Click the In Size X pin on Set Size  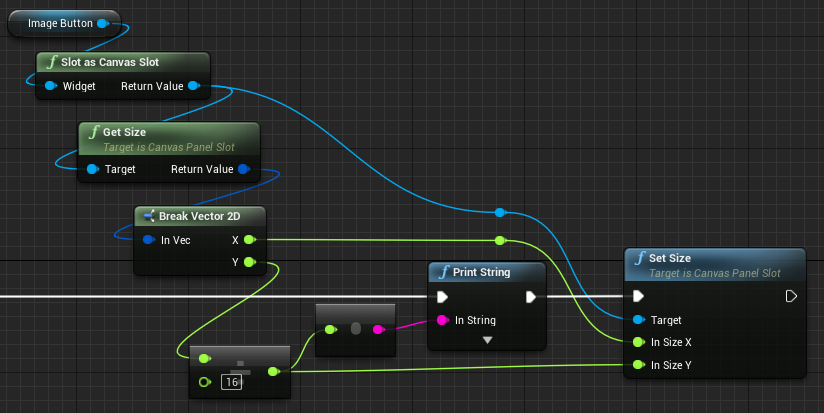638,342
